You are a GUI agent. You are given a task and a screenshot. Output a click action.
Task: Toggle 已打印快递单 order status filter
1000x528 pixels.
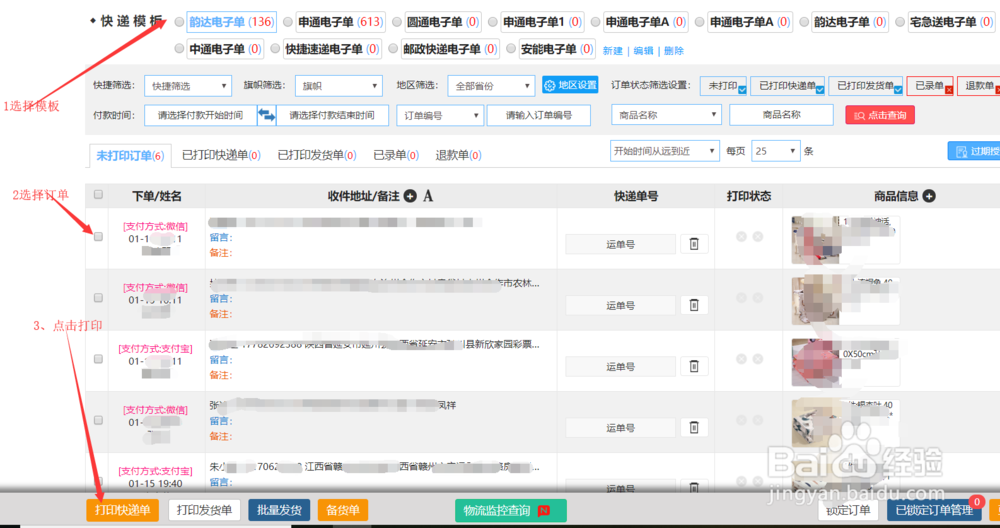788,85
